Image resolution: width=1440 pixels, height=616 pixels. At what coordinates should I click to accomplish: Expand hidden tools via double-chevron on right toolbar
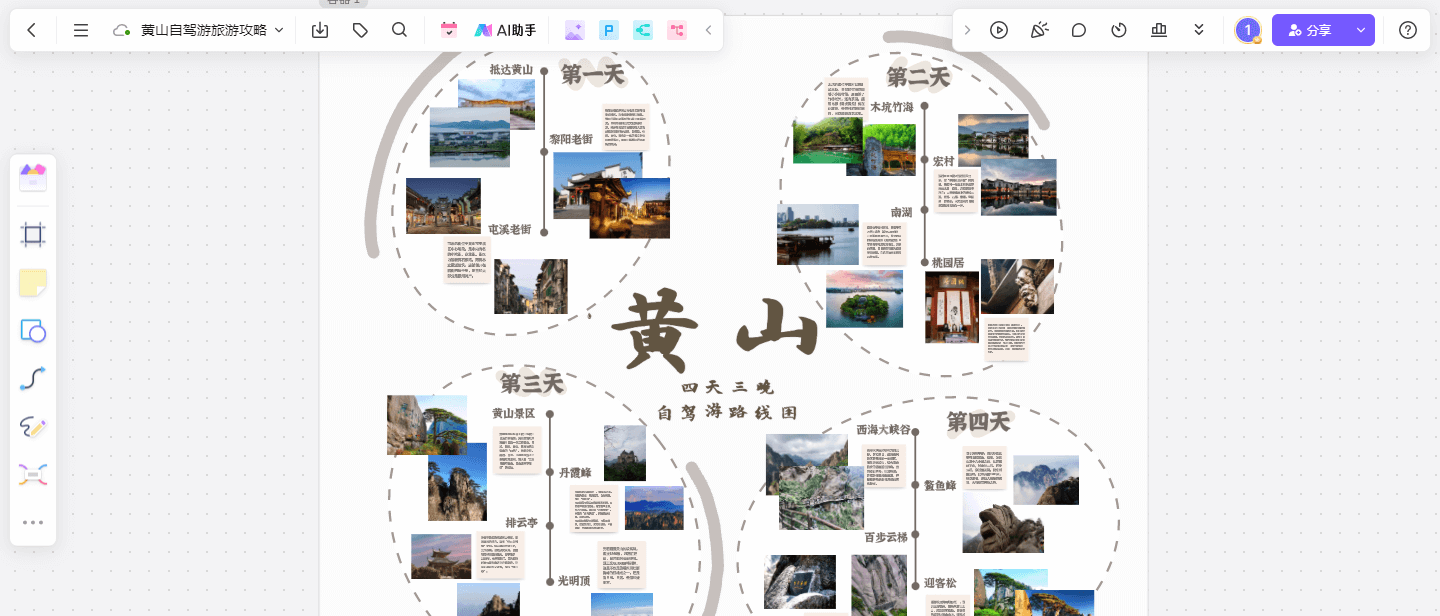click(1199, 30)
